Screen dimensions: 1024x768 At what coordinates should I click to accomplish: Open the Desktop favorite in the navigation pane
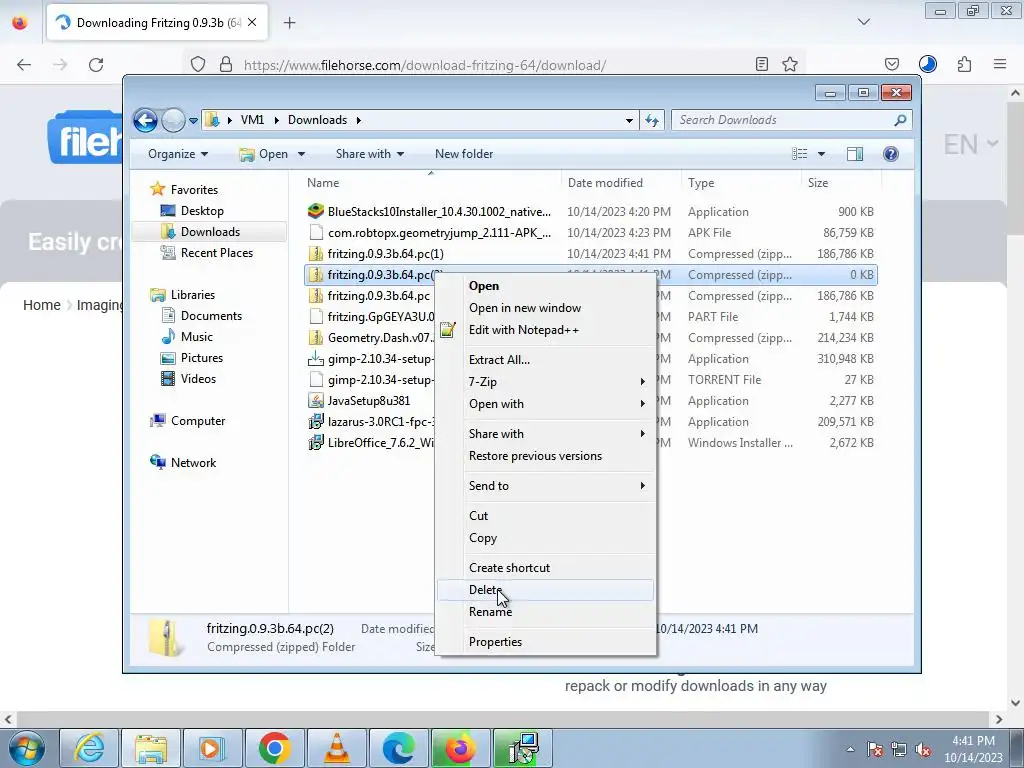pyautogui.click(x=202, y=211)
